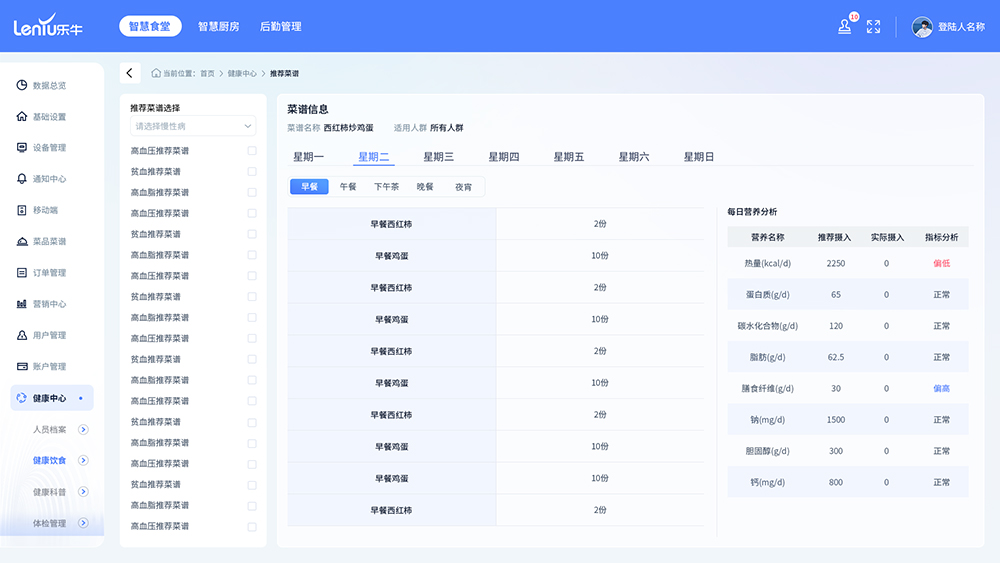
Task: Click 指标分析 column header
Action: click(941, 237)
